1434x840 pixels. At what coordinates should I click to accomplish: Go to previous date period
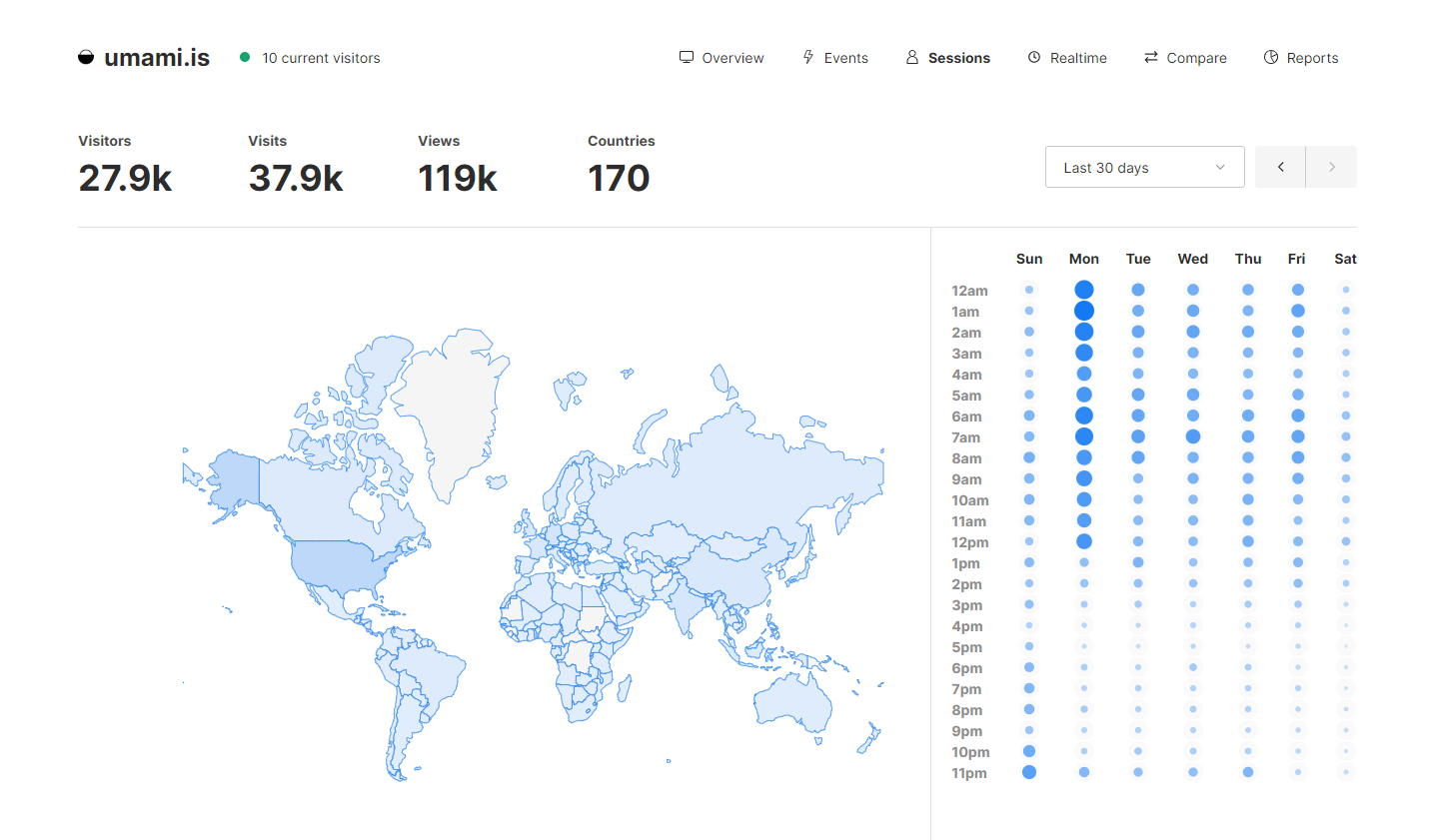point(1280,167)
